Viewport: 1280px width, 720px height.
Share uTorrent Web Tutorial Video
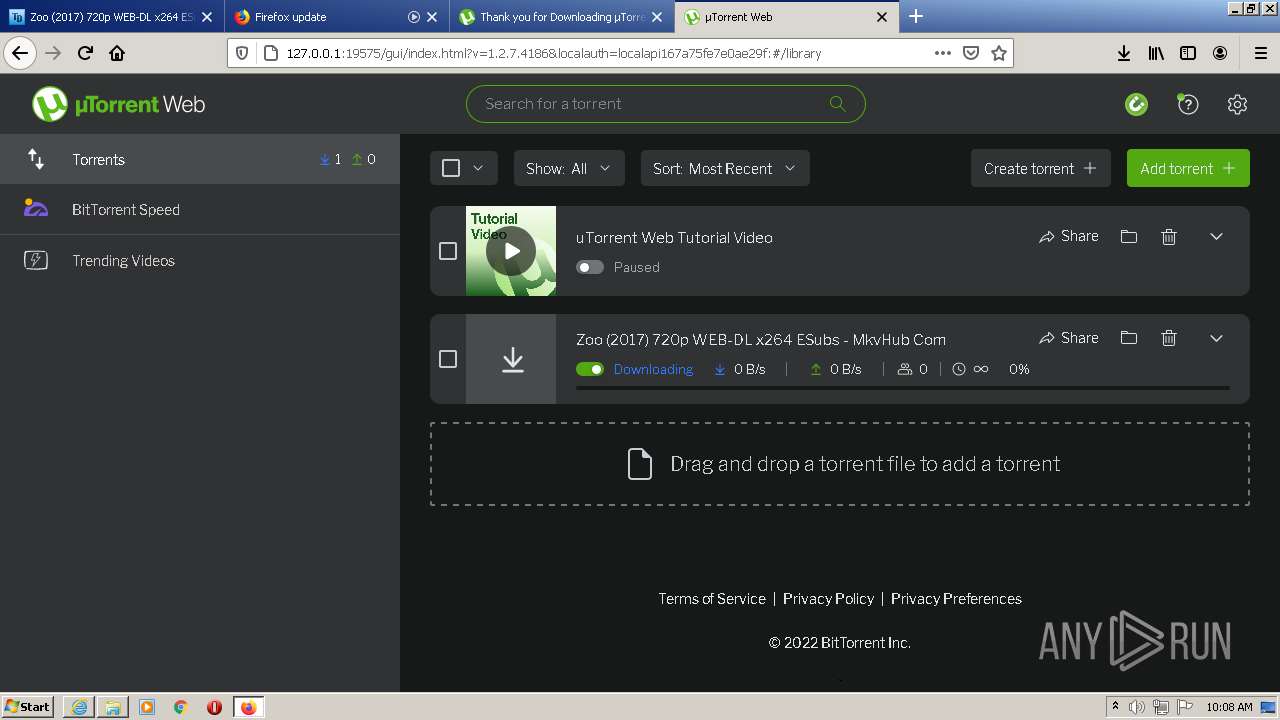pos(1069,236)
